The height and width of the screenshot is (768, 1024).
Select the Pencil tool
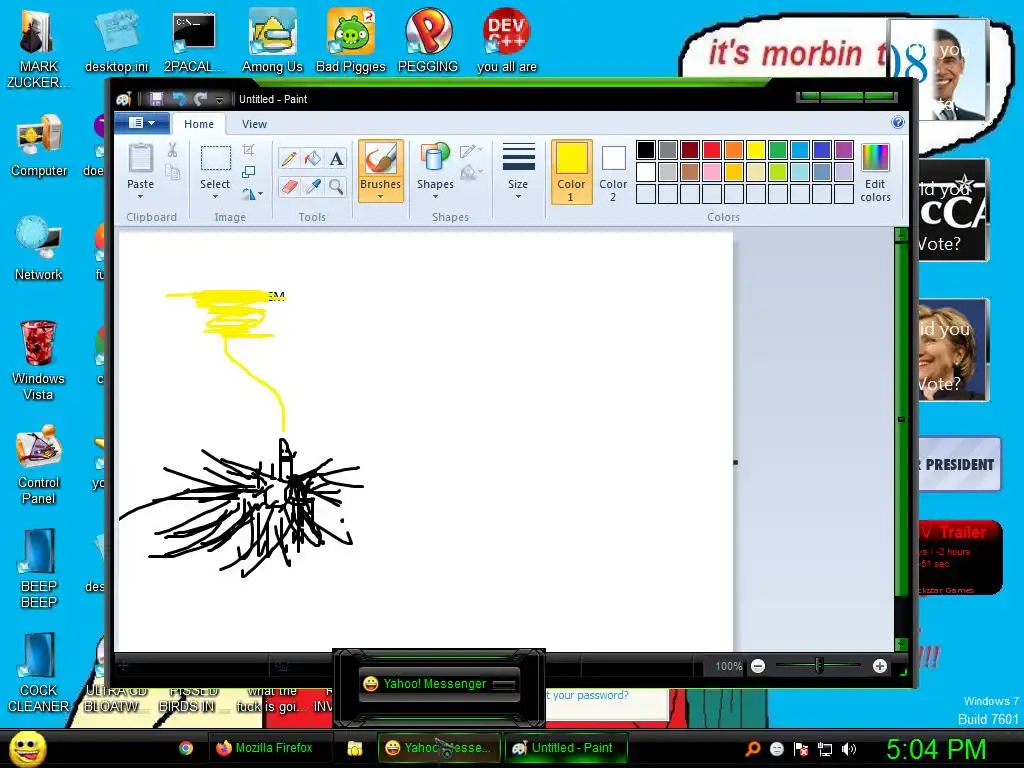pyautogui.click(x=289, y=159)
